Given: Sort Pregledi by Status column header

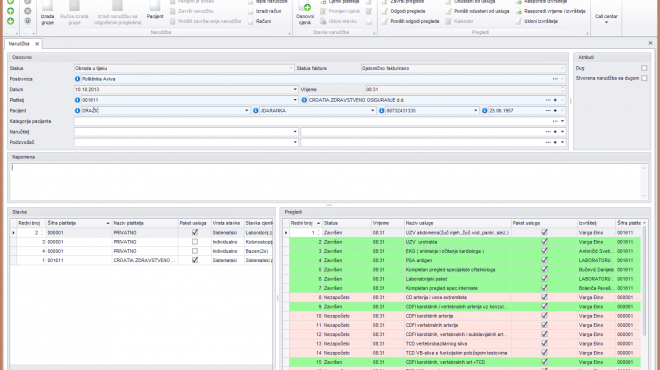Looking at the screenshot, I should tap(346, 223).
